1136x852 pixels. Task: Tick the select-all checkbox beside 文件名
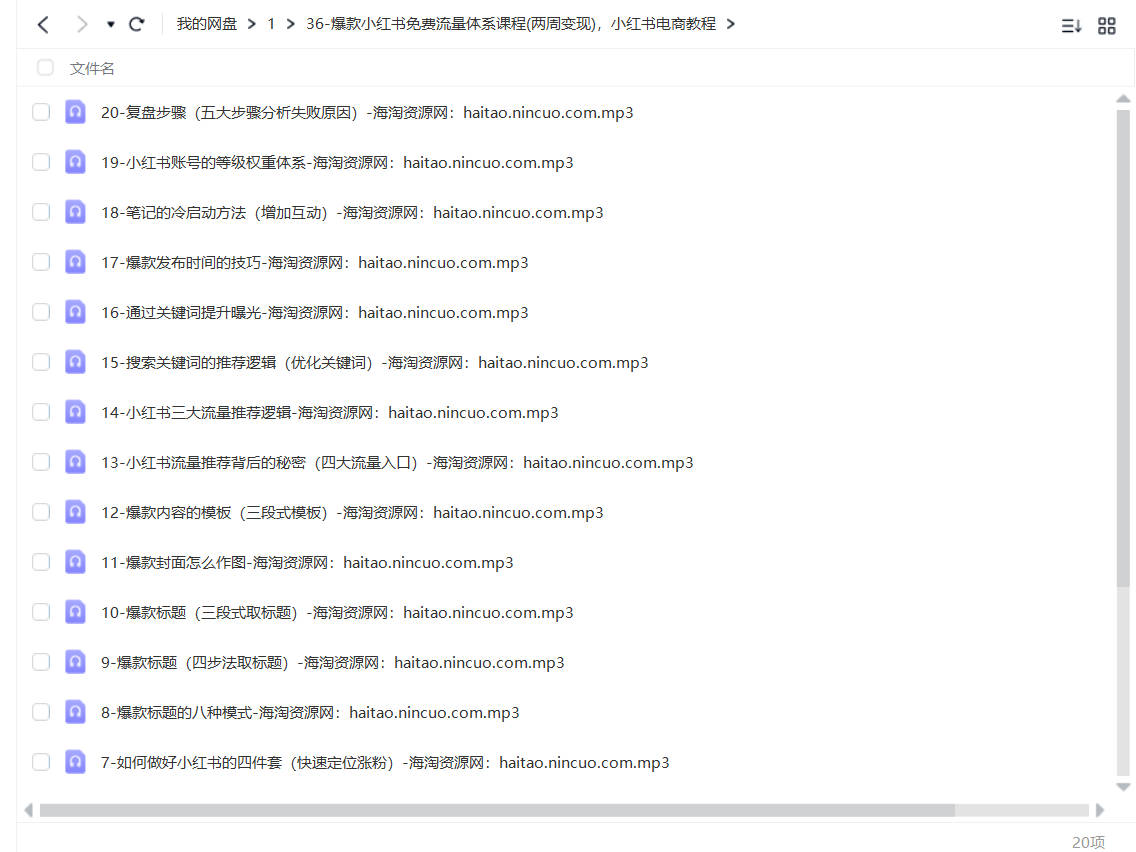[x=45, y=67]
